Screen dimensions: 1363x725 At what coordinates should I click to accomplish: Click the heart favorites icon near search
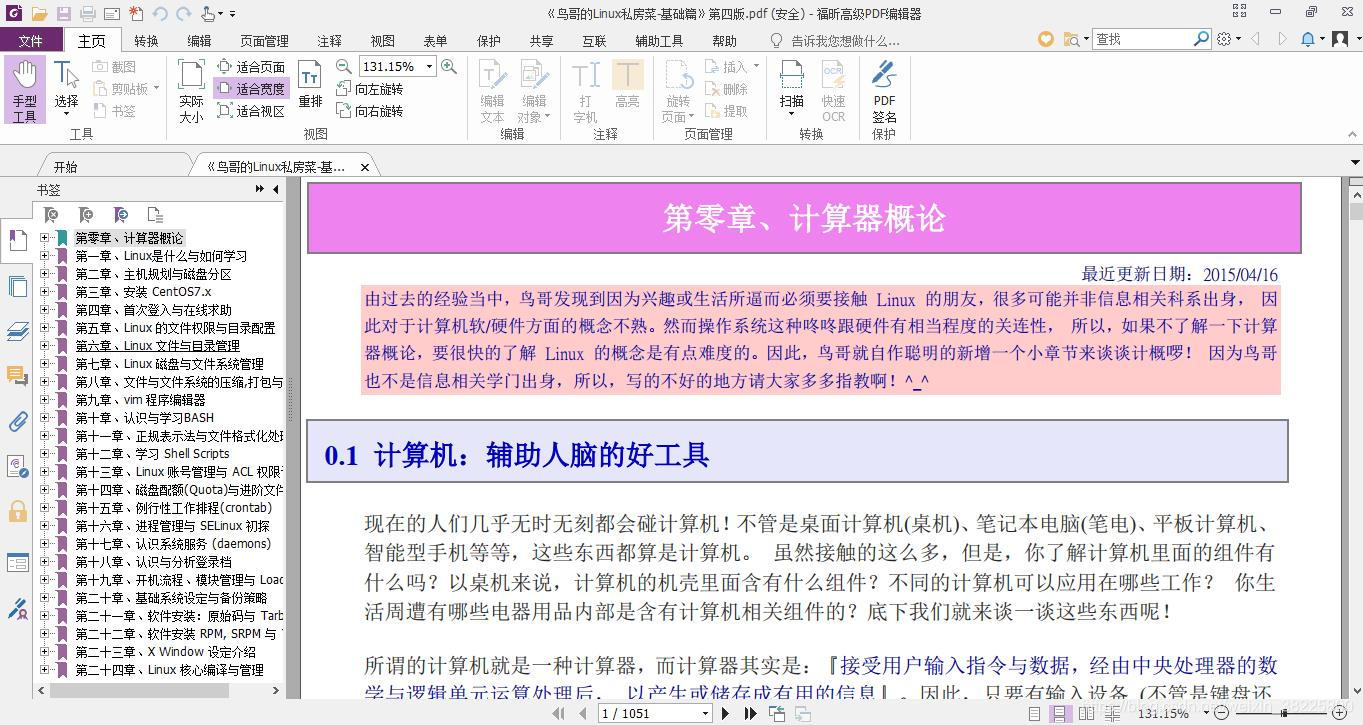[1046, 39]
